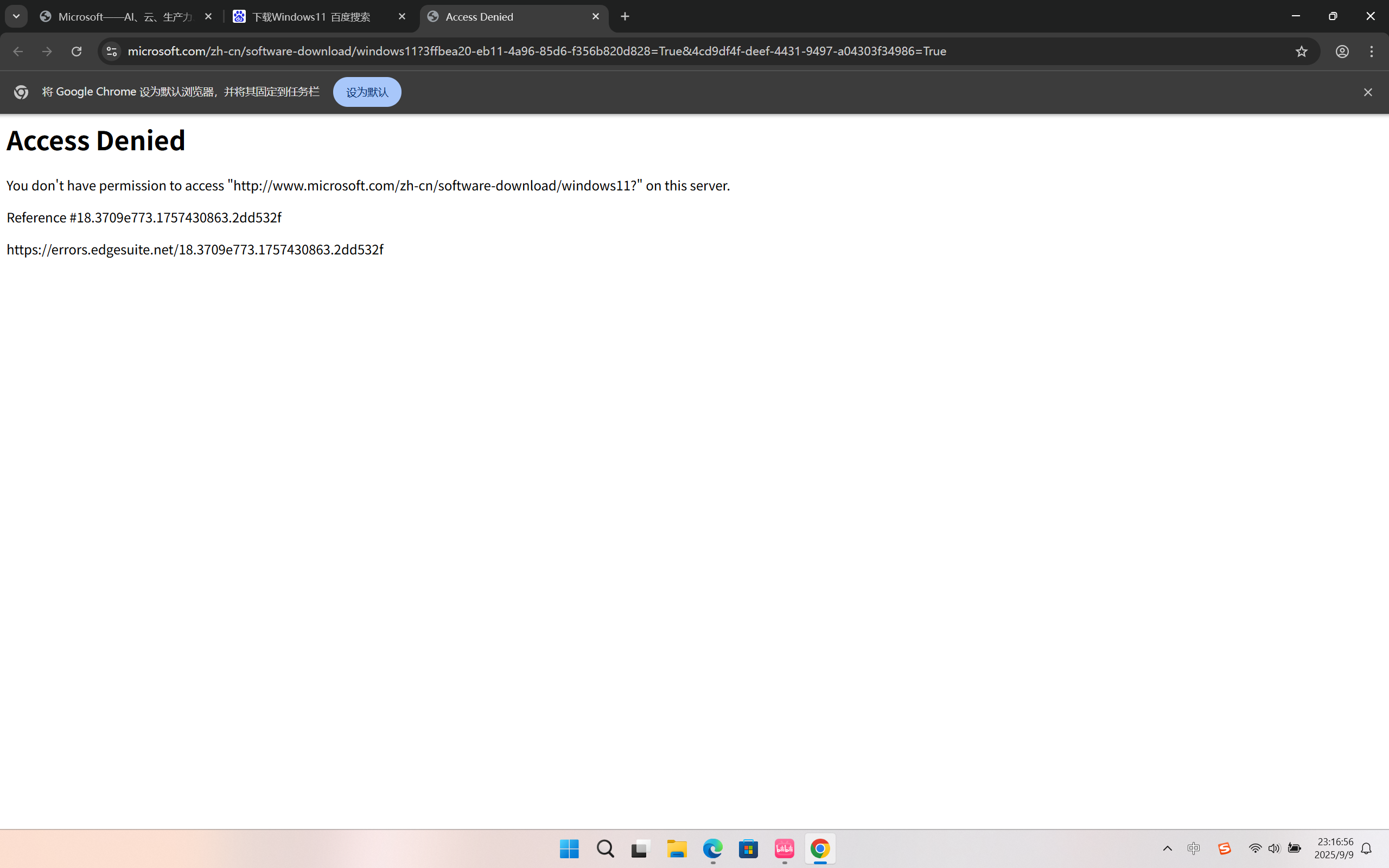Close the 下载Windows11 百度搜索 tab
1389x868 pixels.
(402, 17)
